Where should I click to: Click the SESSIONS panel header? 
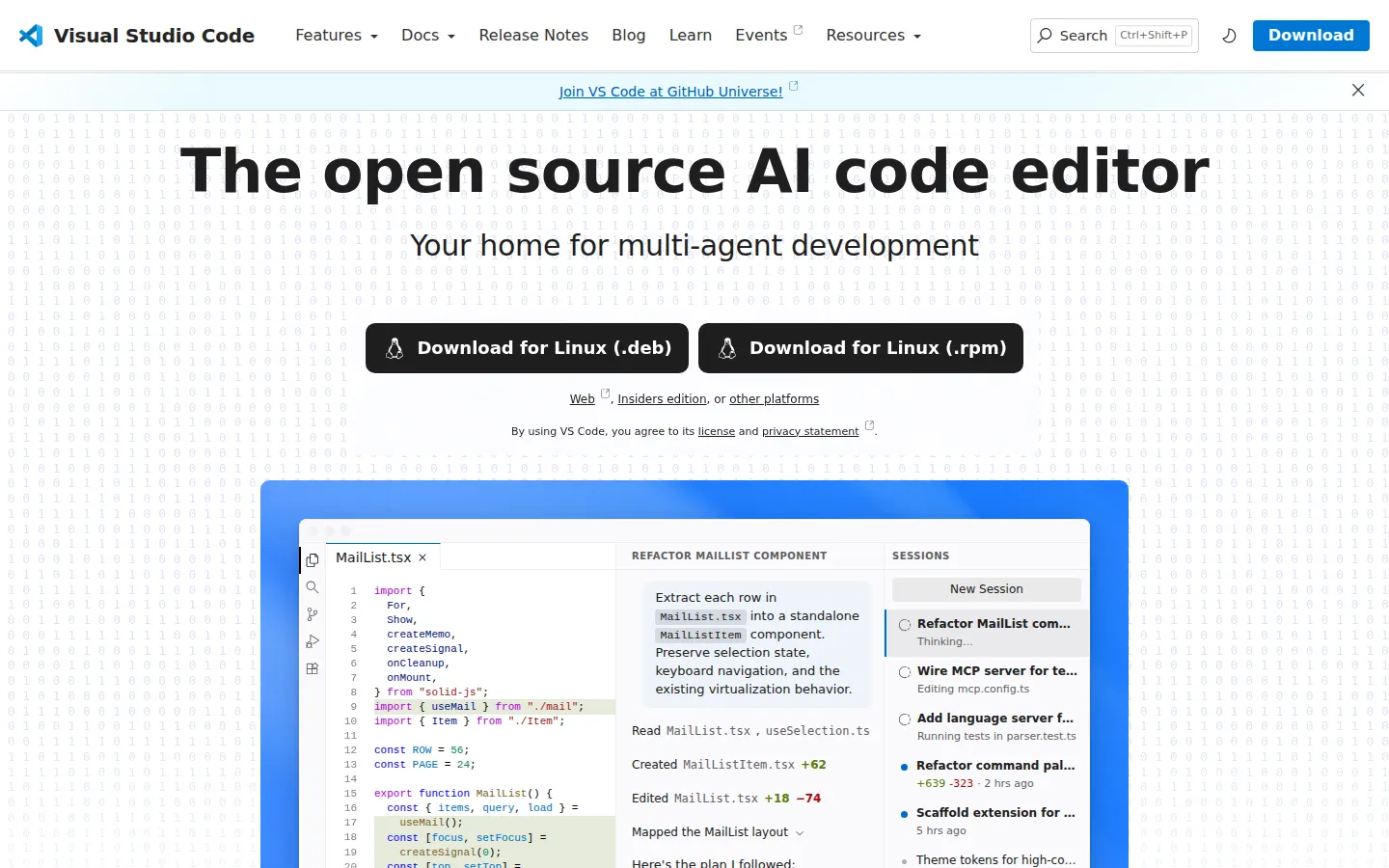click(x=920, y=556)
